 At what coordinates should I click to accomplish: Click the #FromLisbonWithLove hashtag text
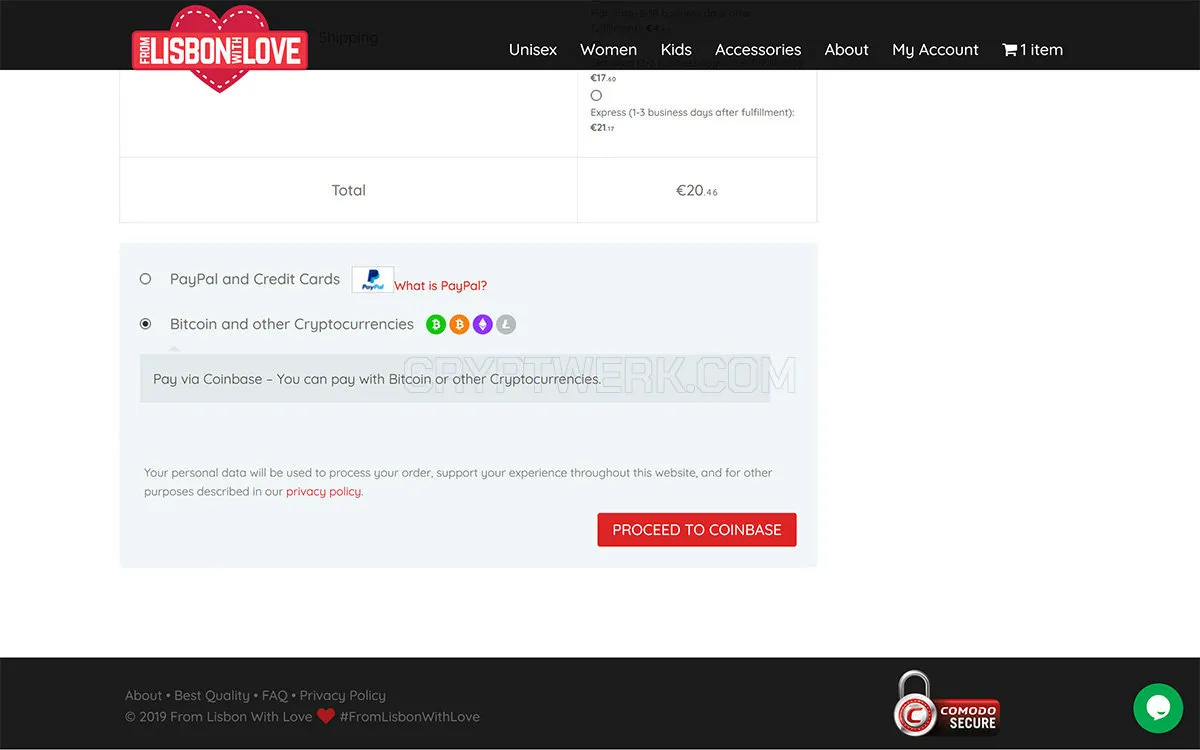410,716
